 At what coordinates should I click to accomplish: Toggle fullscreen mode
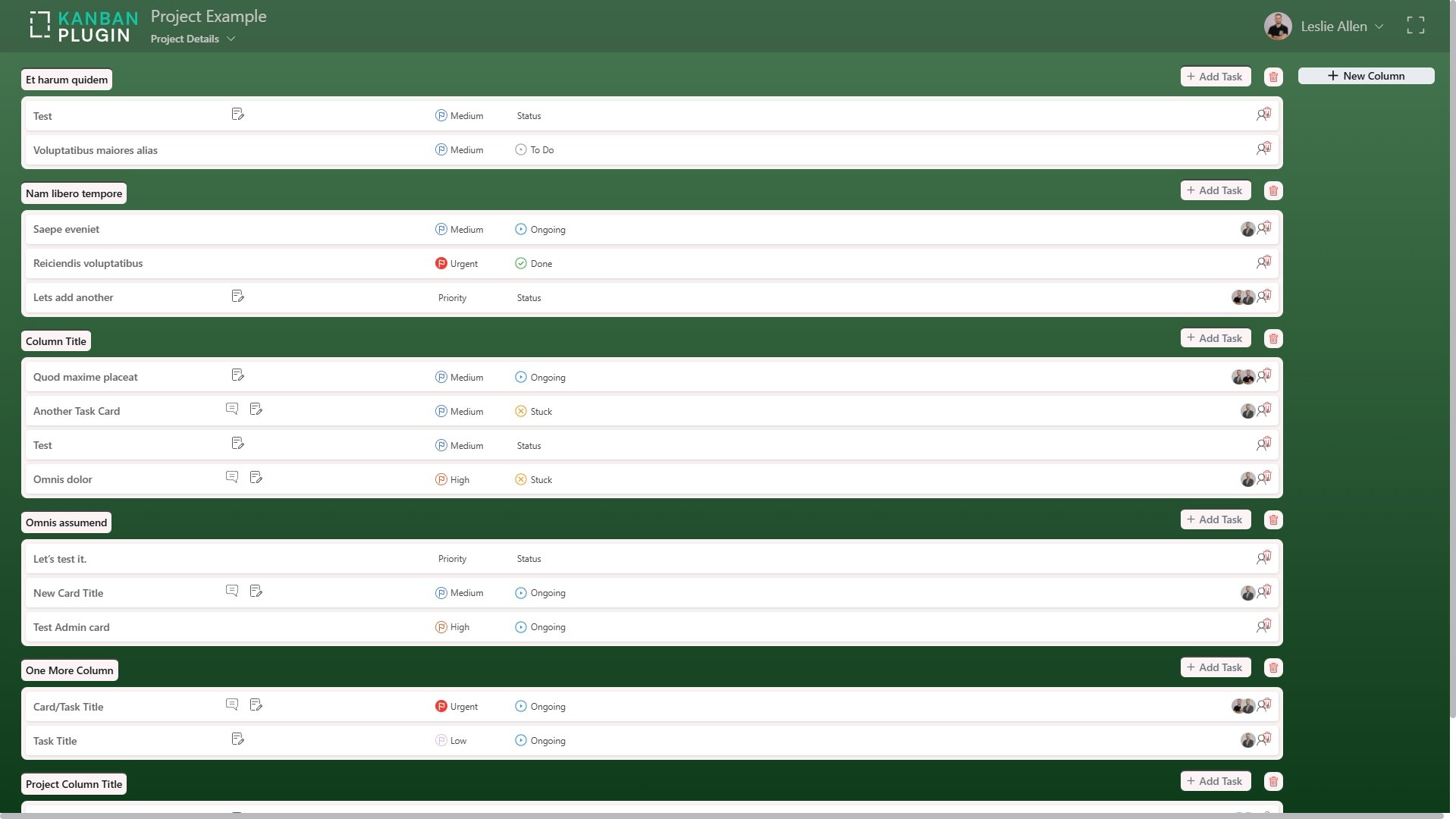point(1415,25)
